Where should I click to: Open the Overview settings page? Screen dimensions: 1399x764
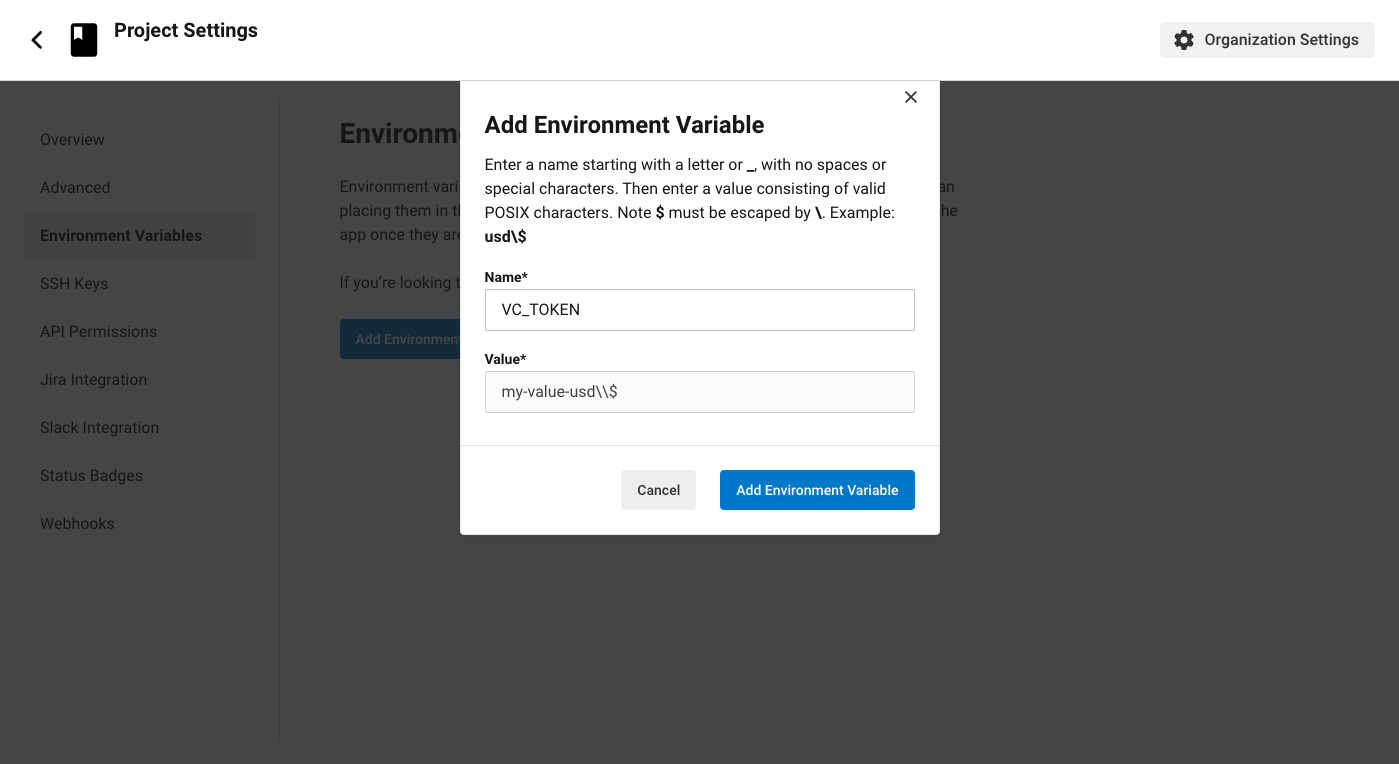(x=72, y=139)
